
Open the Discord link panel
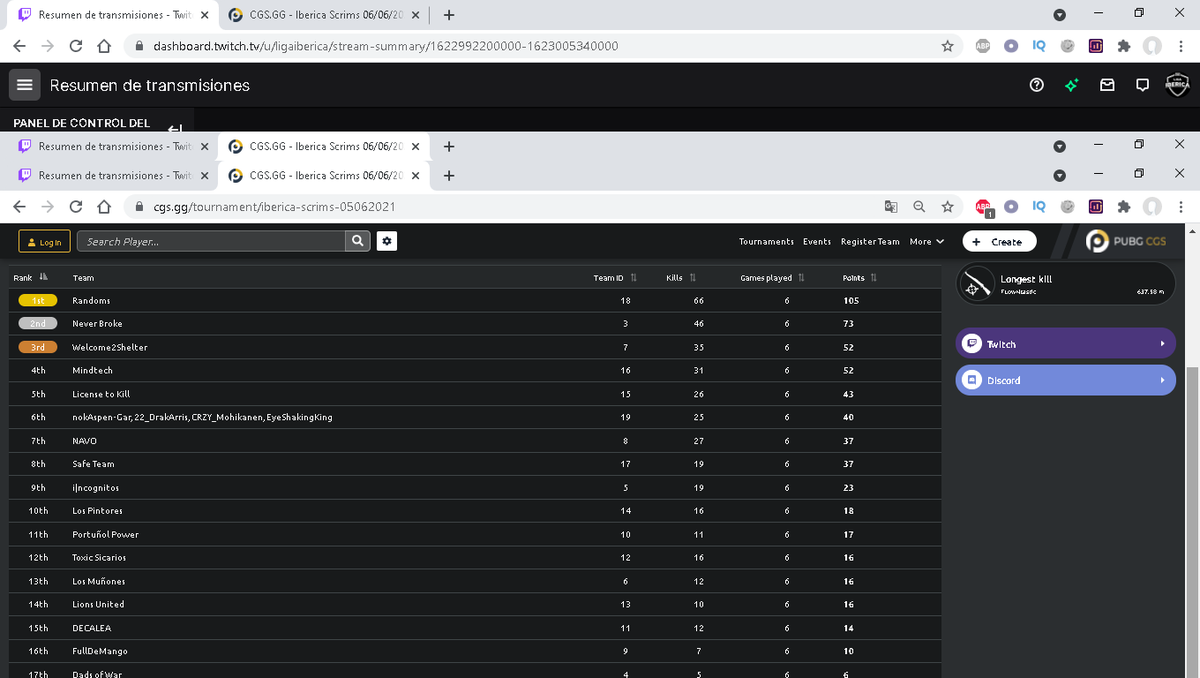(x=1065, y=380)
